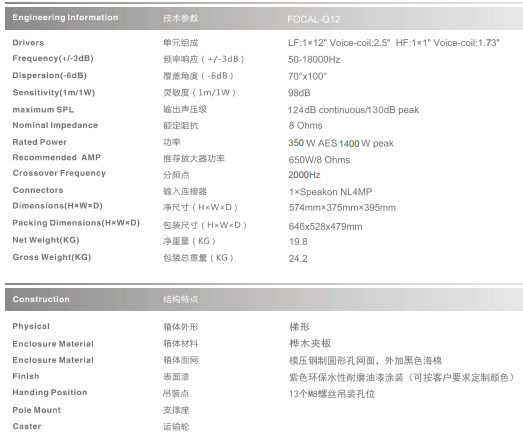Click the '表面漆' Chinese label
Viewport: 523px width, 436px height.
pos(176,377)
